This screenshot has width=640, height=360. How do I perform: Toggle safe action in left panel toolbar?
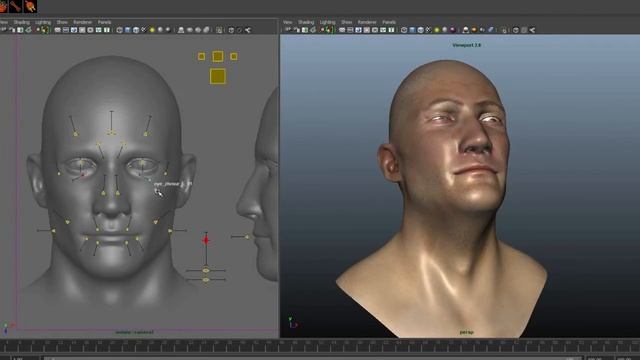pyautogui.click(x=98, y=30)
